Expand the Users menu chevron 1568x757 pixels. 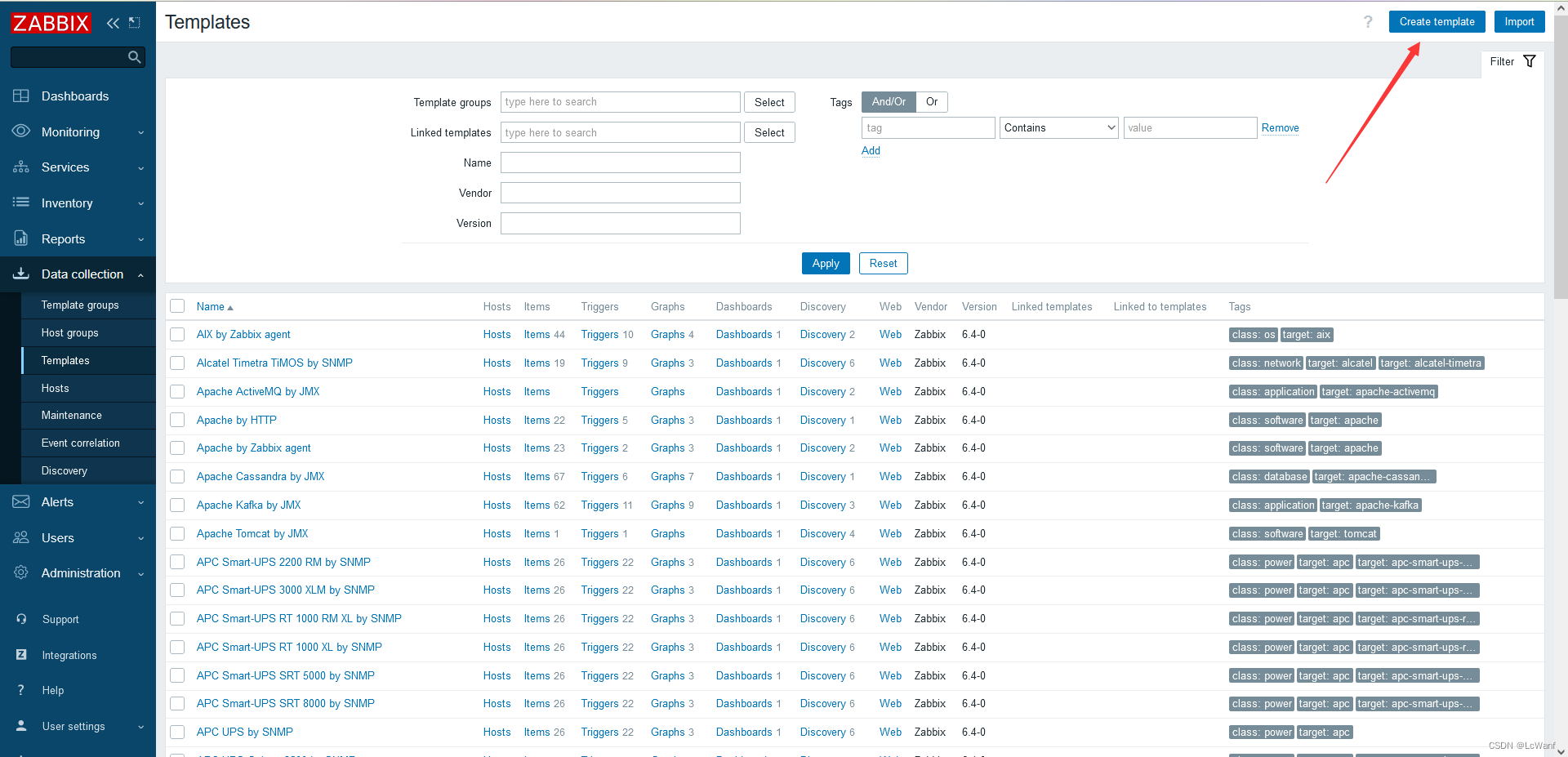140,538
